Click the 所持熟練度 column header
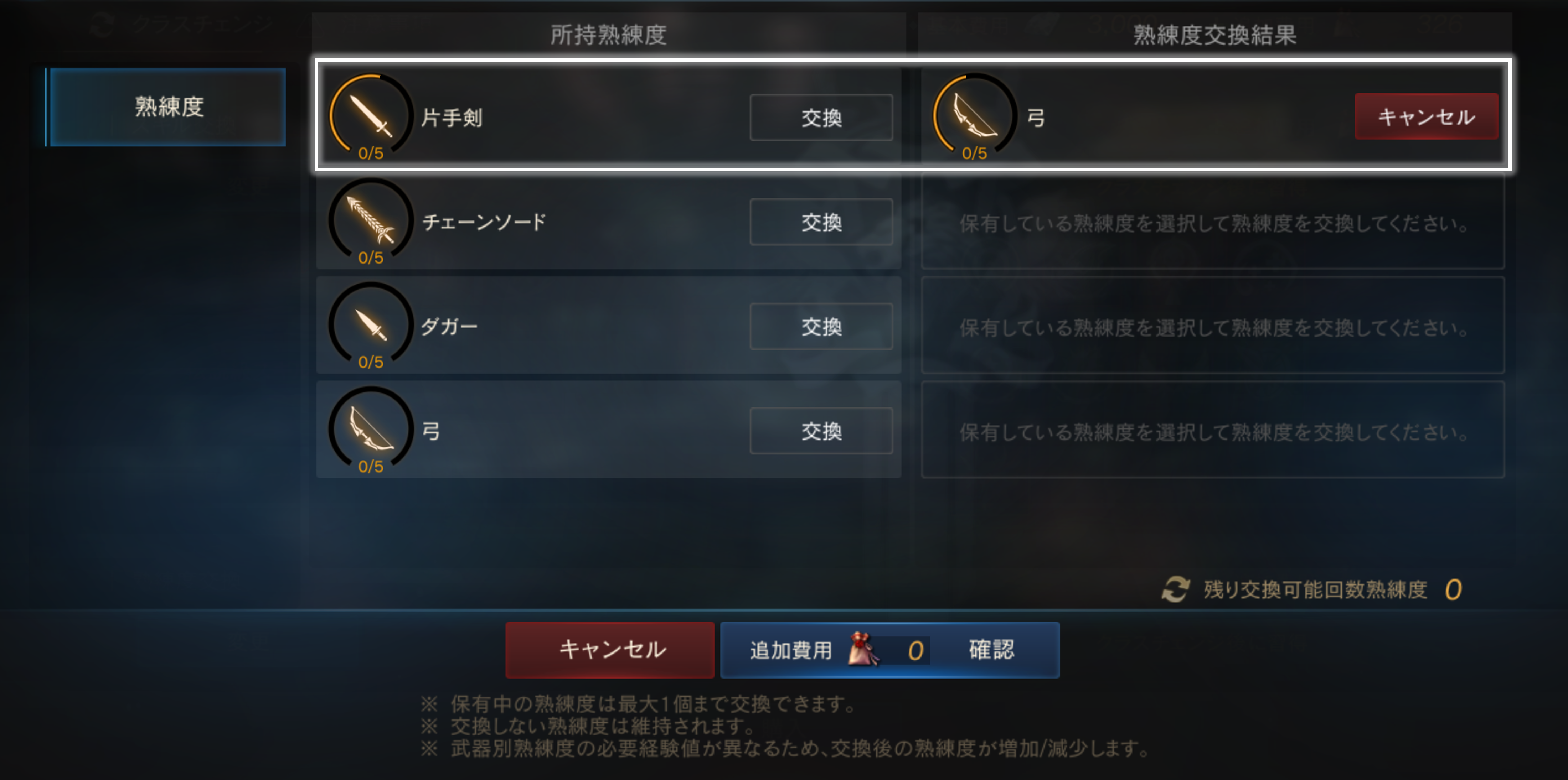 [x=608, y=35]
